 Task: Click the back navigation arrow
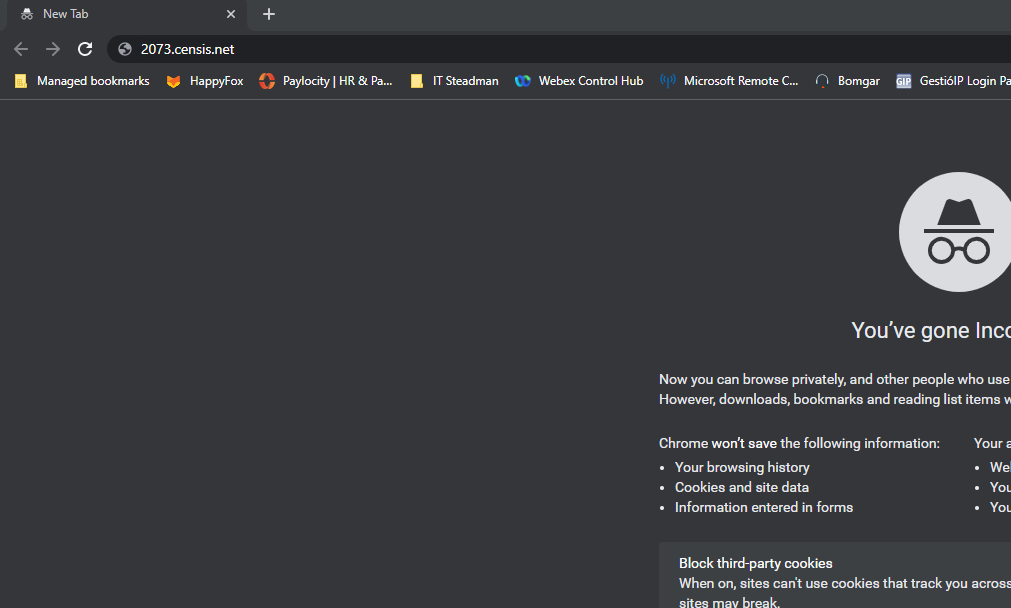click(21, 49)
